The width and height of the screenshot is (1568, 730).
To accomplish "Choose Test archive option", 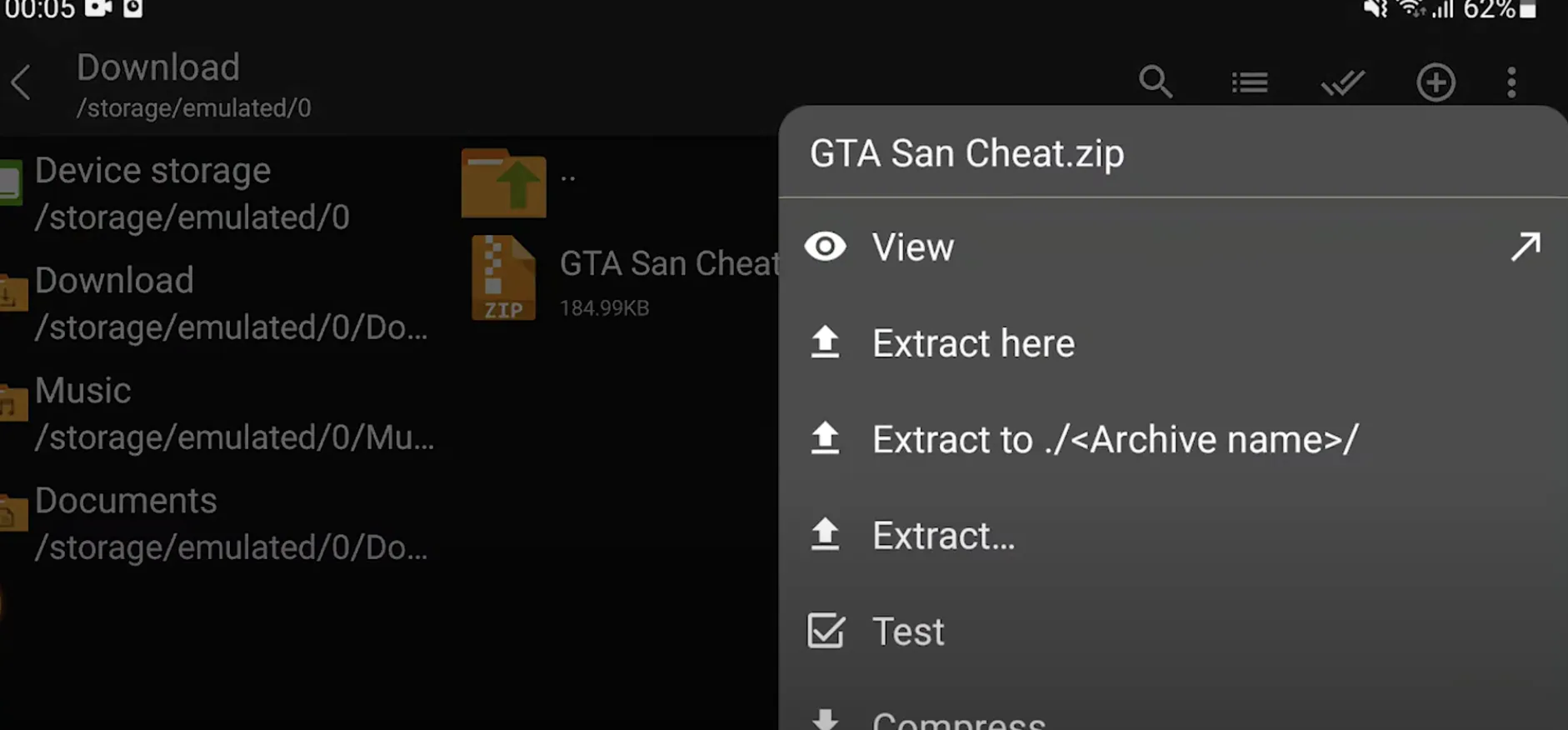I will tap(1173, 631).
